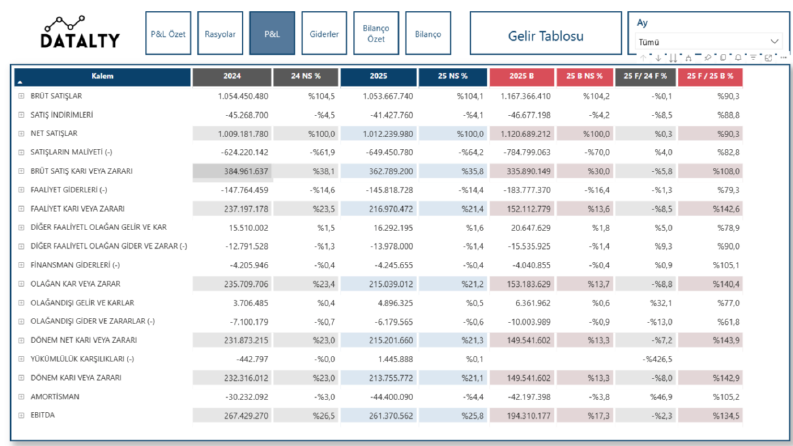Expand the AMORTİSMAN row
The width and height of the screenshot is (793, 446).
coord(21,397)
